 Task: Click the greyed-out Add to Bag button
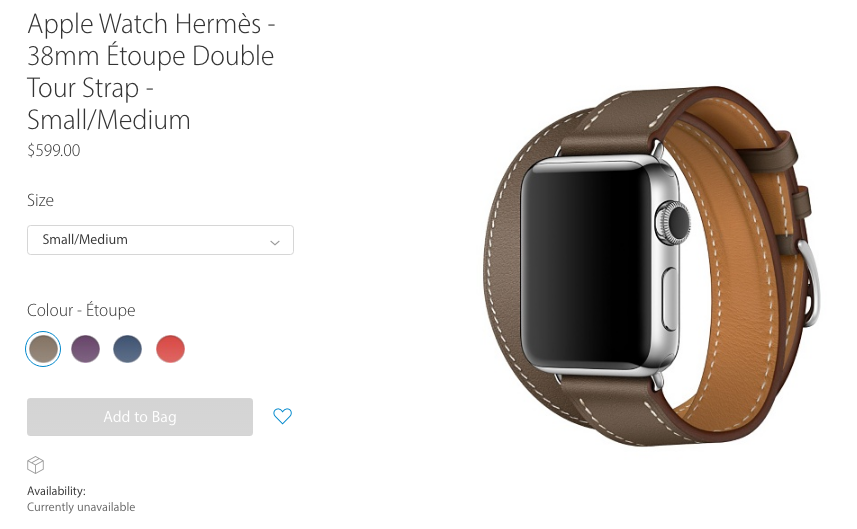click(140, 417)
